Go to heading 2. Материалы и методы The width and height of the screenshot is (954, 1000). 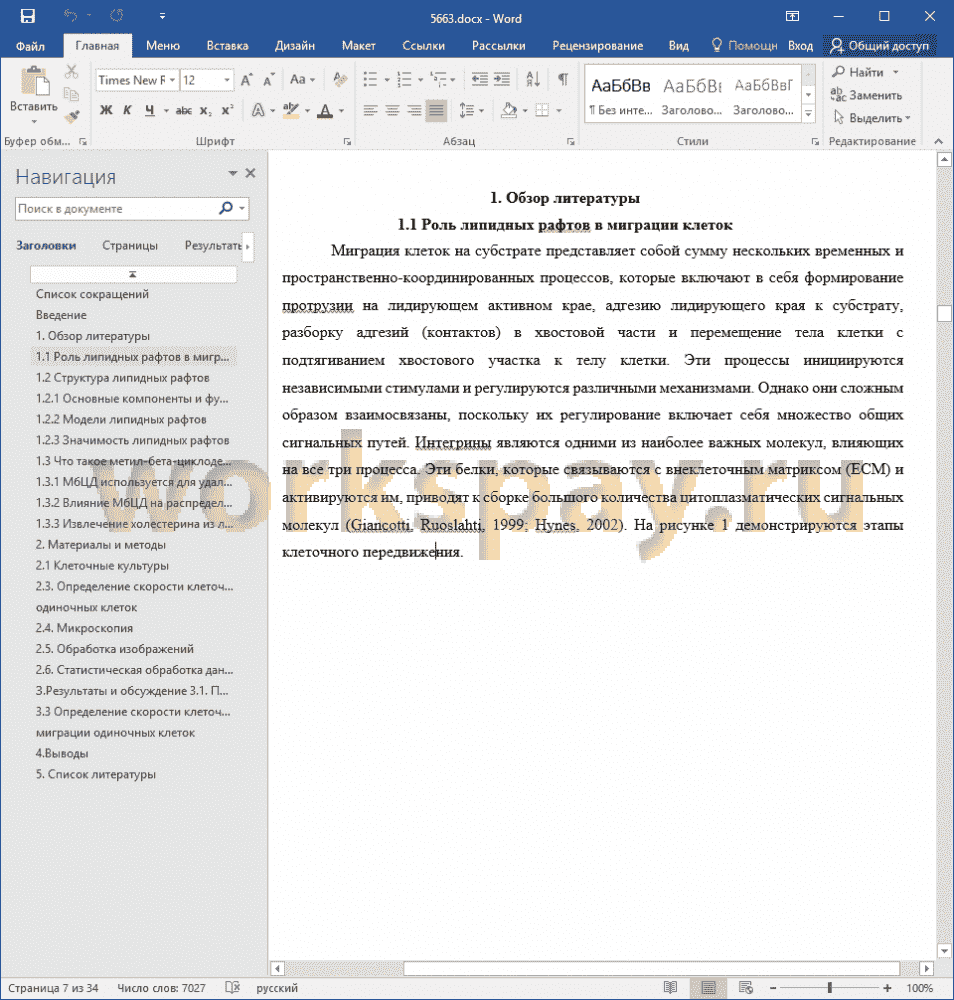[101, 545]
